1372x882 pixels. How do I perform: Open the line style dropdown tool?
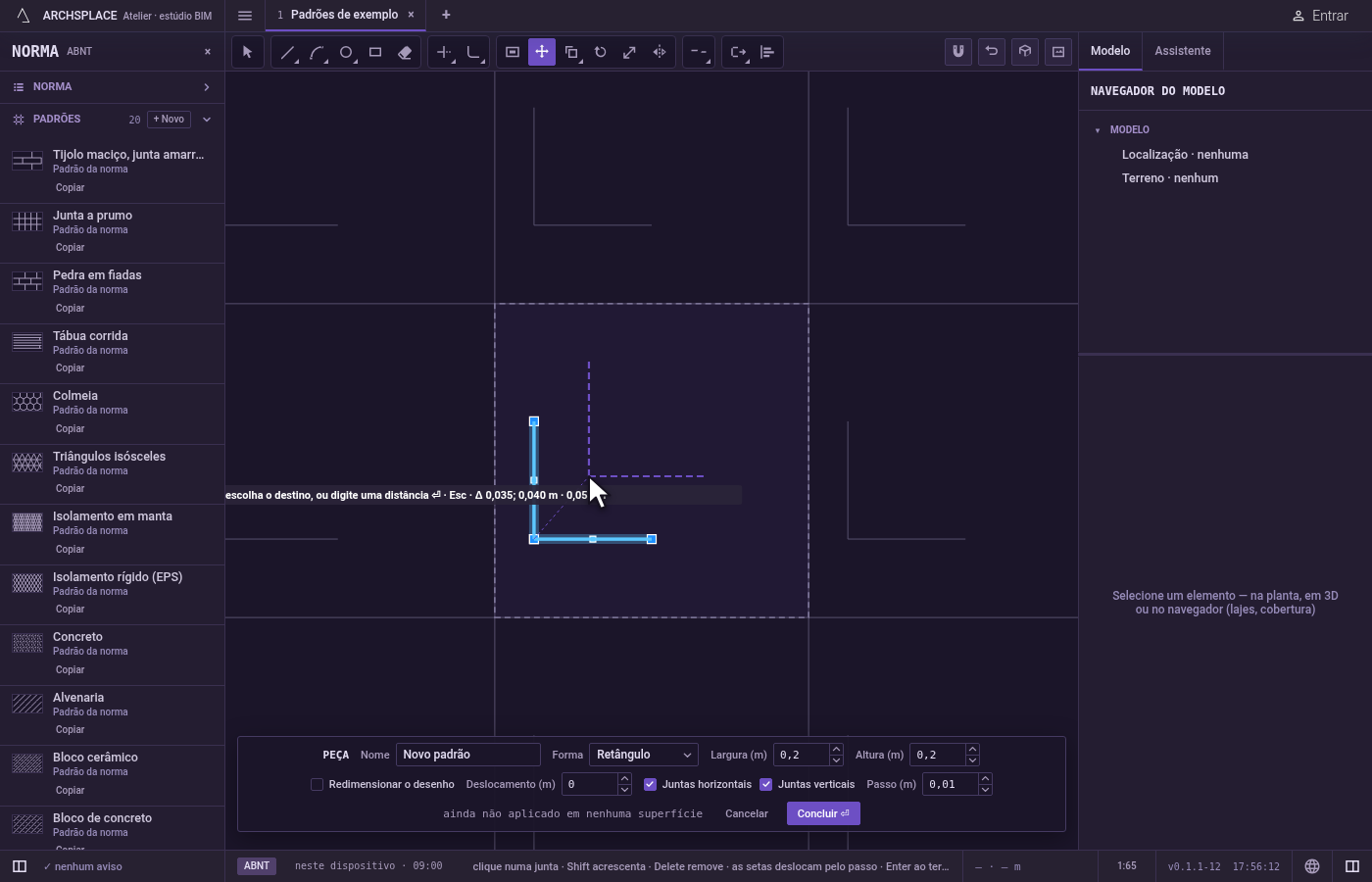coord(699,52)
